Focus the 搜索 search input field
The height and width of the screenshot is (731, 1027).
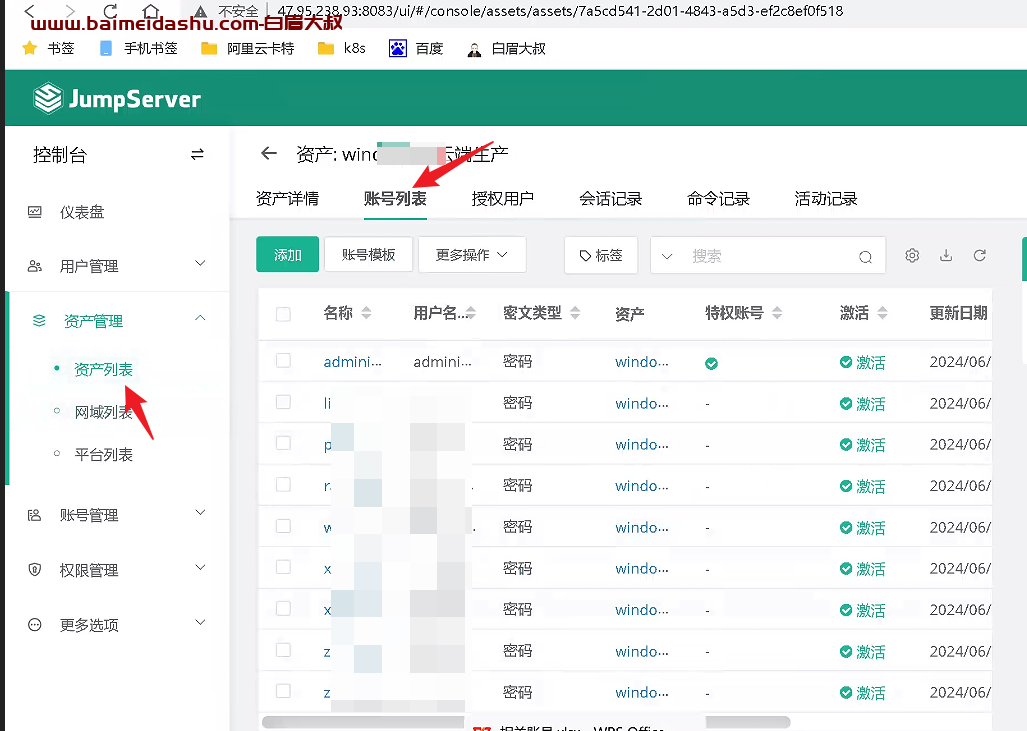click(770, 256)
